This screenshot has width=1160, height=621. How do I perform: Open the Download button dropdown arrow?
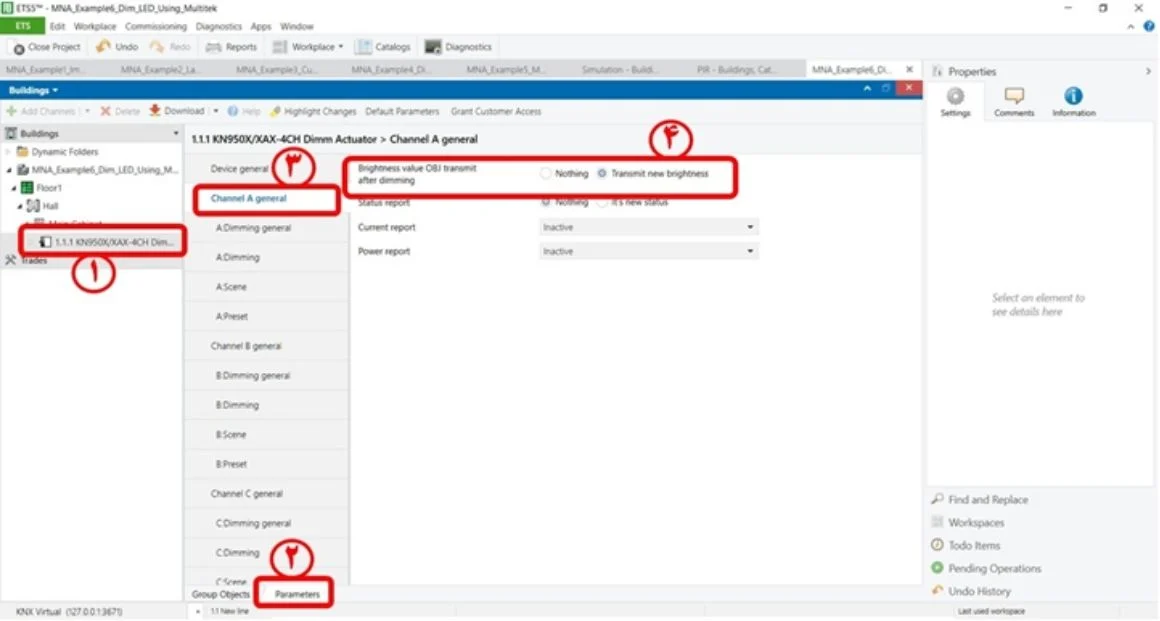(215, 111)
